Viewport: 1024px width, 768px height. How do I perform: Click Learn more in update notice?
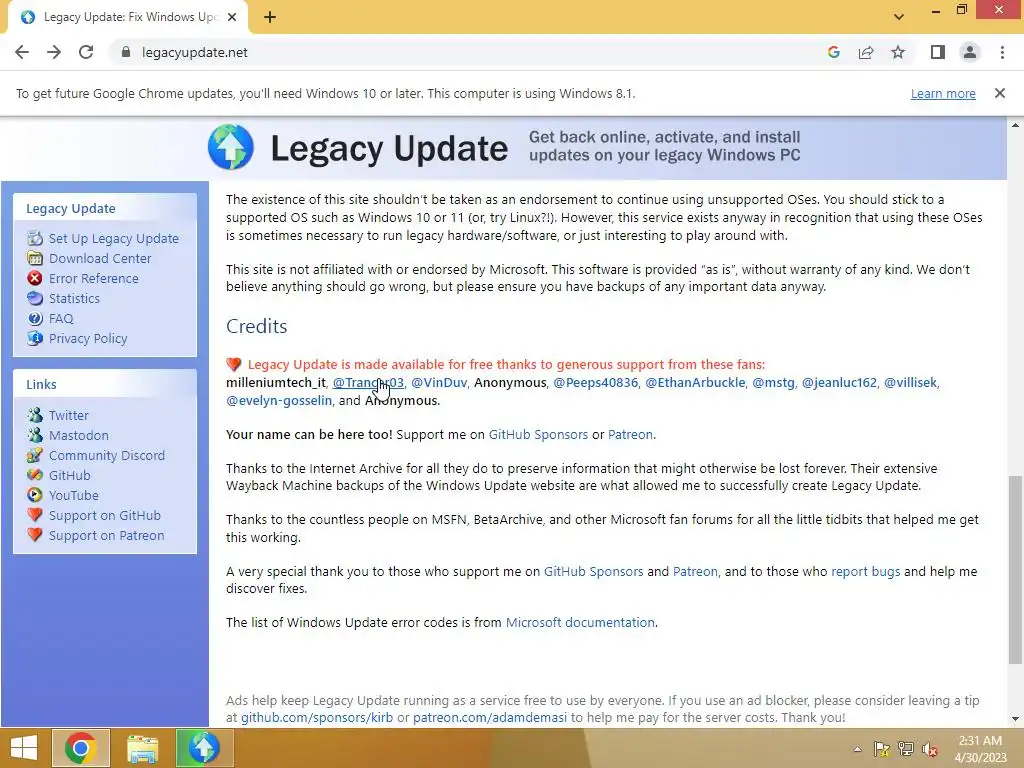pyautogui.click(x=943, y=93)
